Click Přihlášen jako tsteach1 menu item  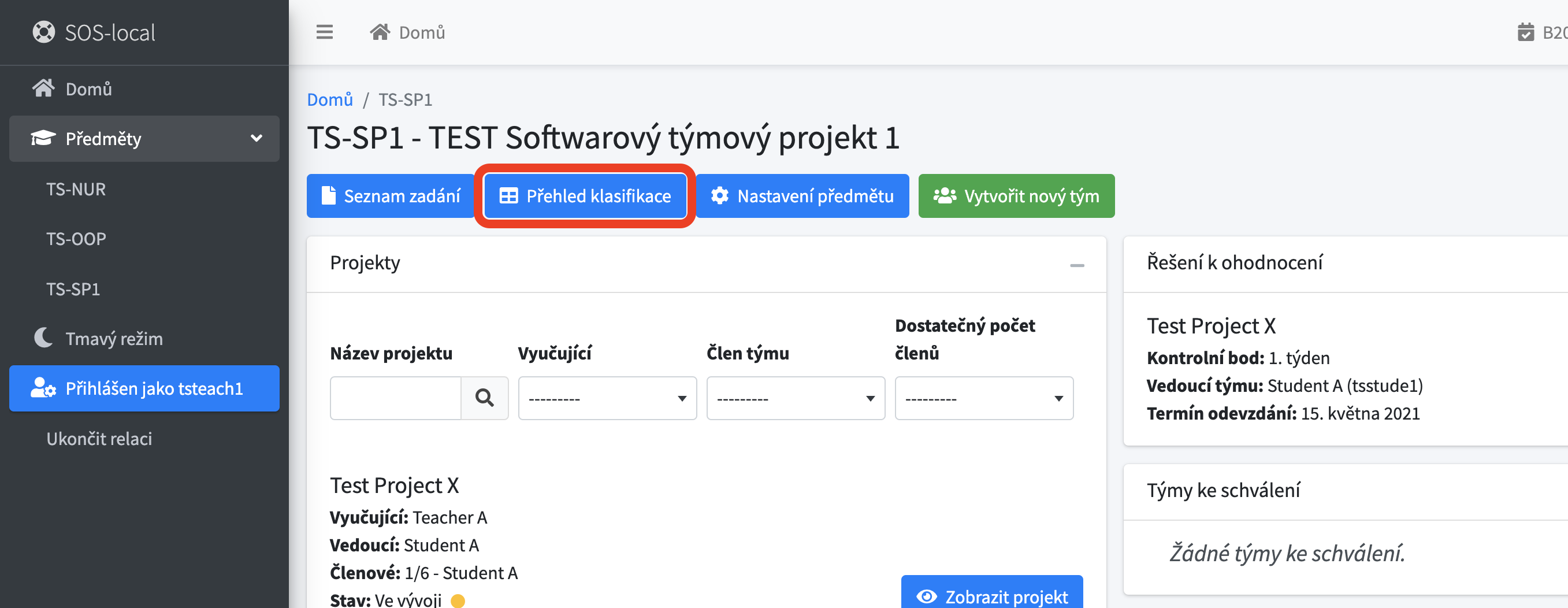144,388
